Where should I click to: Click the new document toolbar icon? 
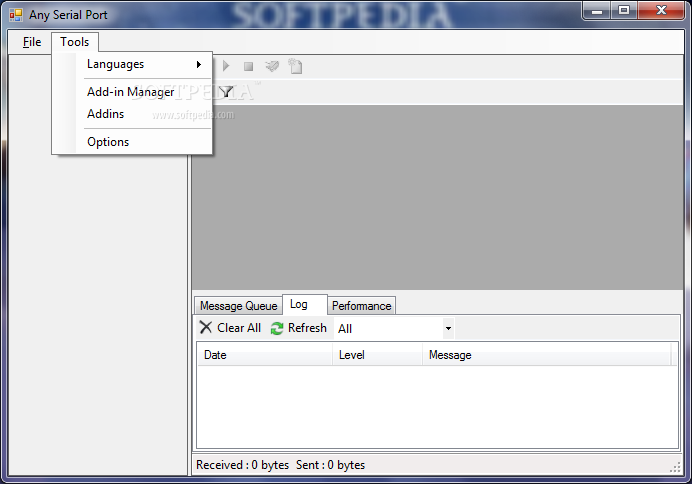(295, 66)
